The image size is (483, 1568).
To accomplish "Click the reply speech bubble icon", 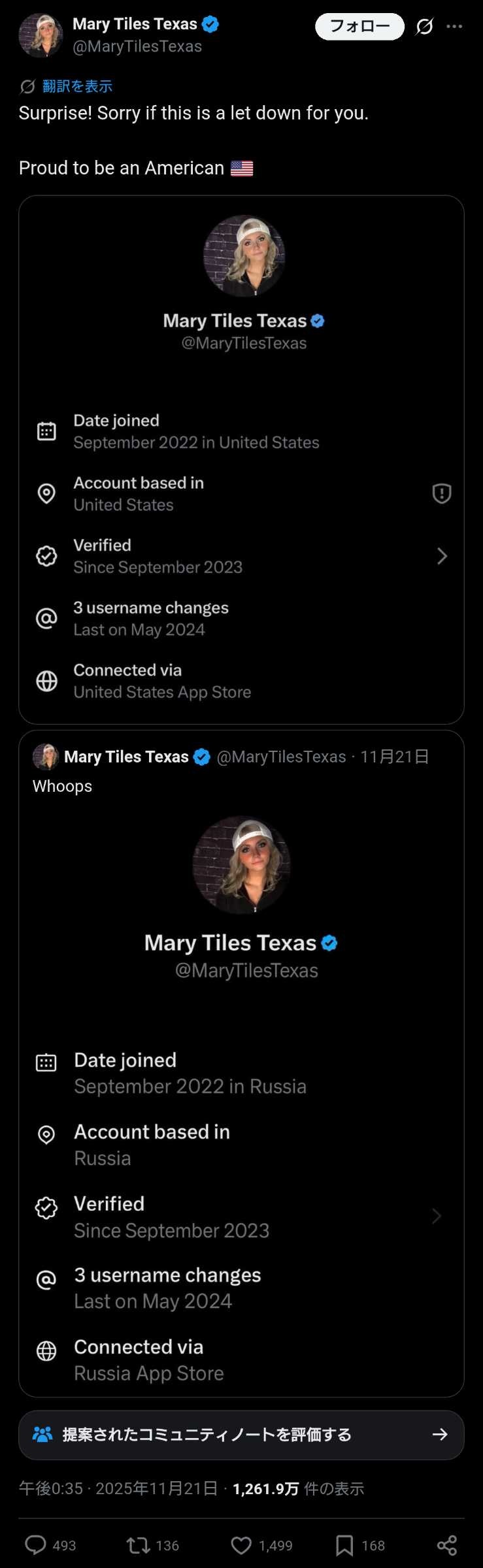I will coord(35,1544).
